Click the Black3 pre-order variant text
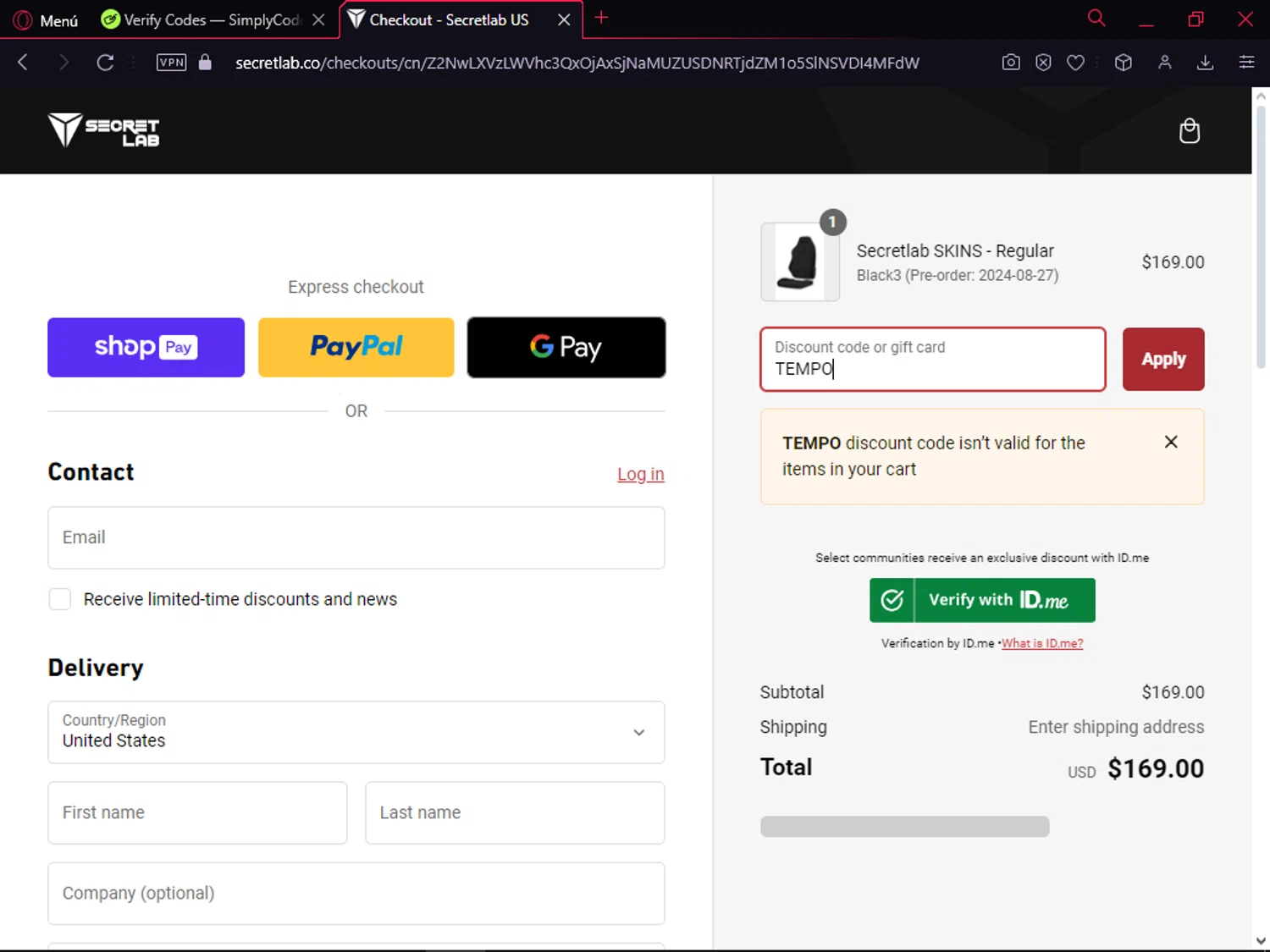 point(958,275)
